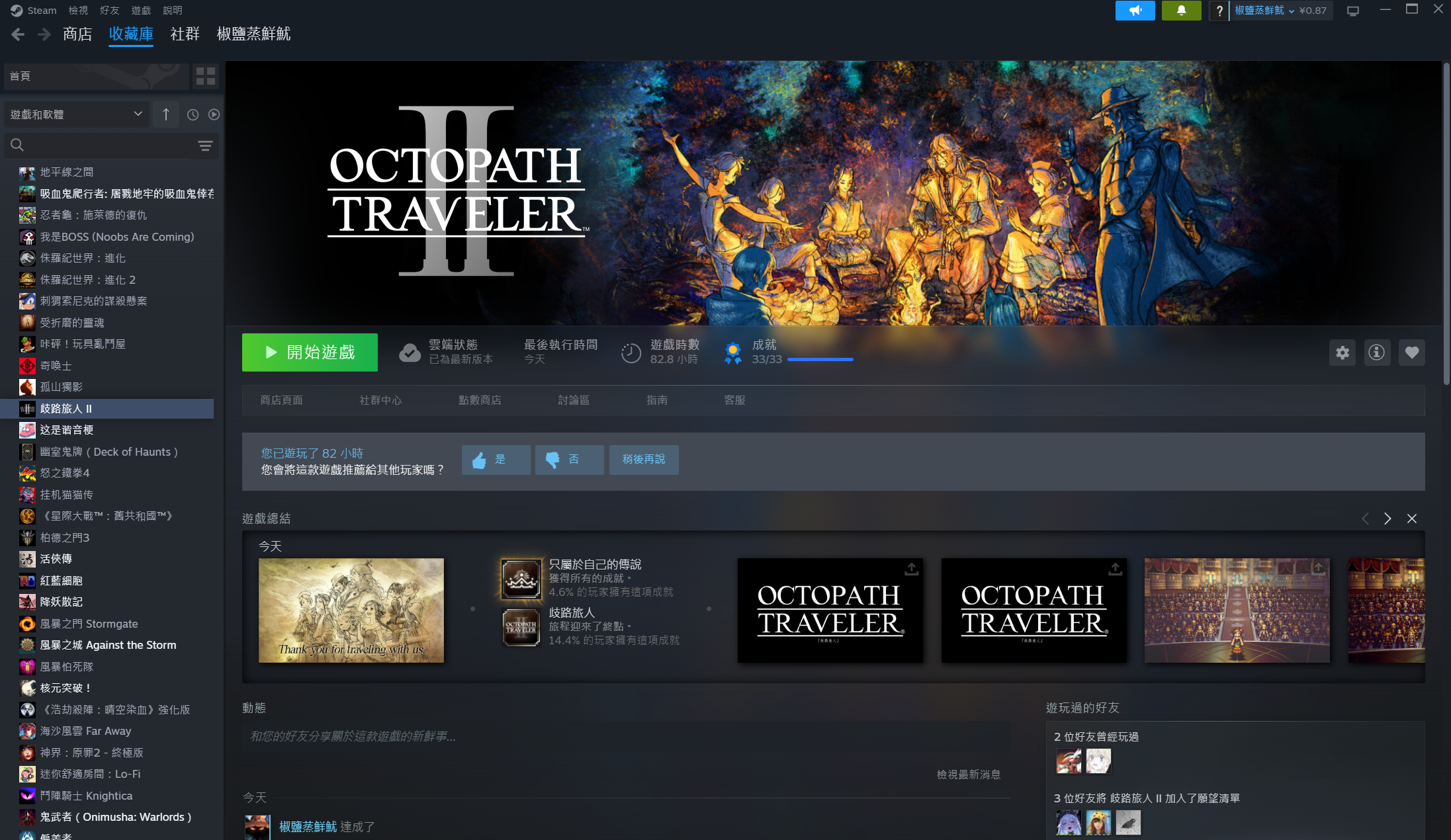The width and height of the screenshot is (1451, 840).
Task: Share first OCTOPATH TRAVELER logo screenshot
Action: (x=911, y=569)
